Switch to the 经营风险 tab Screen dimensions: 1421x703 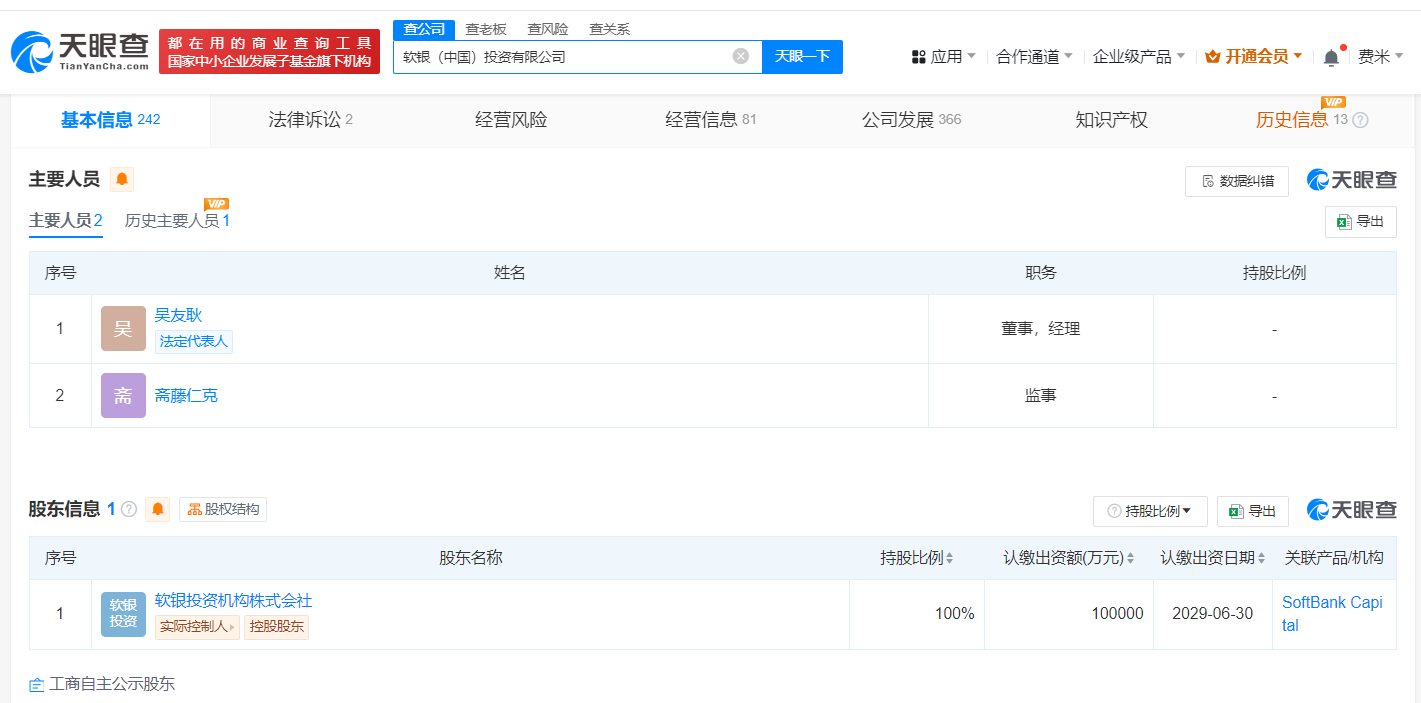tap(511, 120)
